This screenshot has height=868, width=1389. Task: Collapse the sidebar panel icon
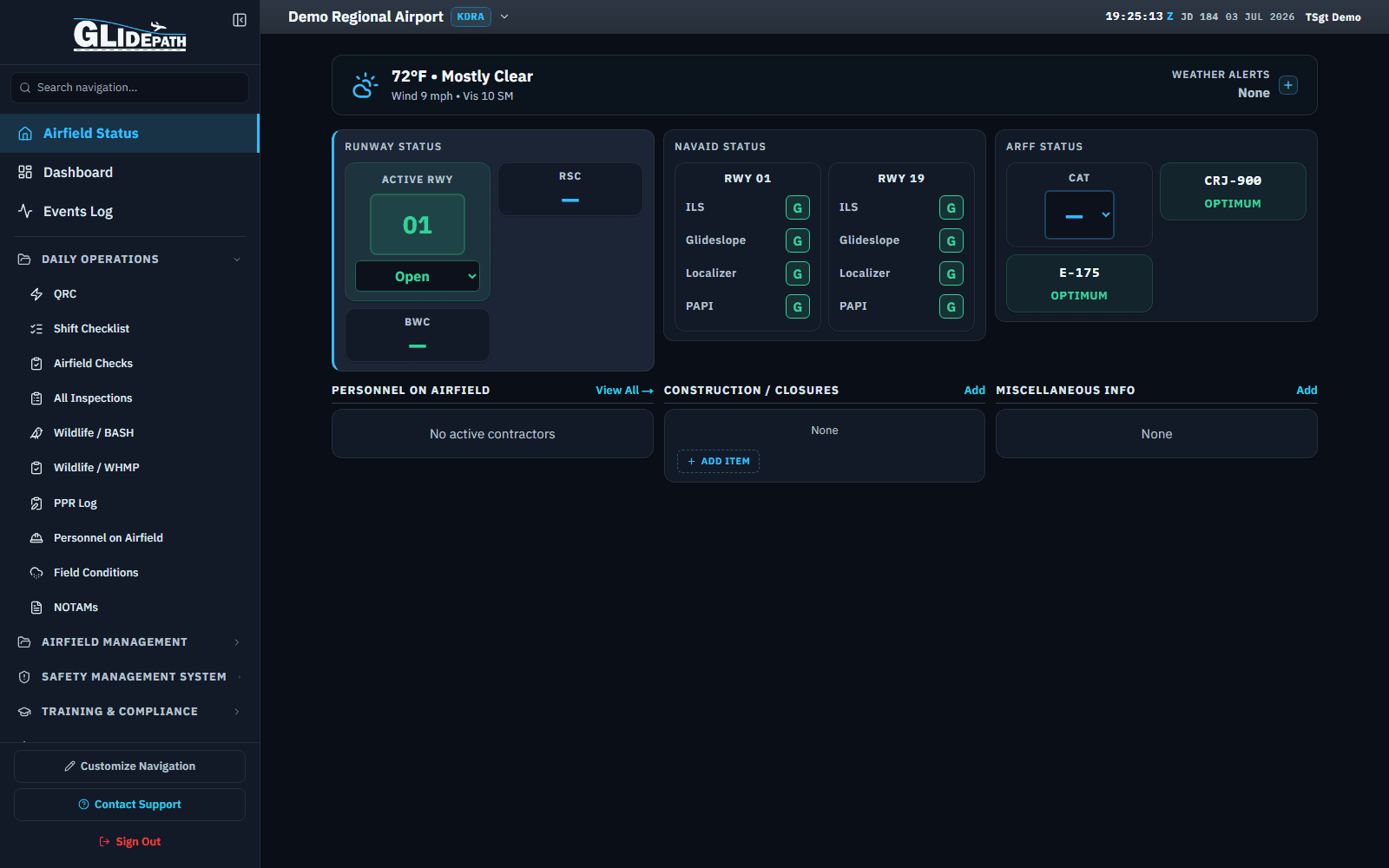tap(240, 20)
